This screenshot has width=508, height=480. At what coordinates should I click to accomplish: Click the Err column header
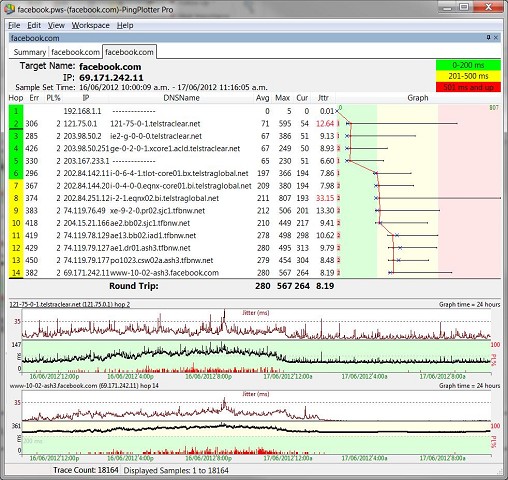pos(34,98)
